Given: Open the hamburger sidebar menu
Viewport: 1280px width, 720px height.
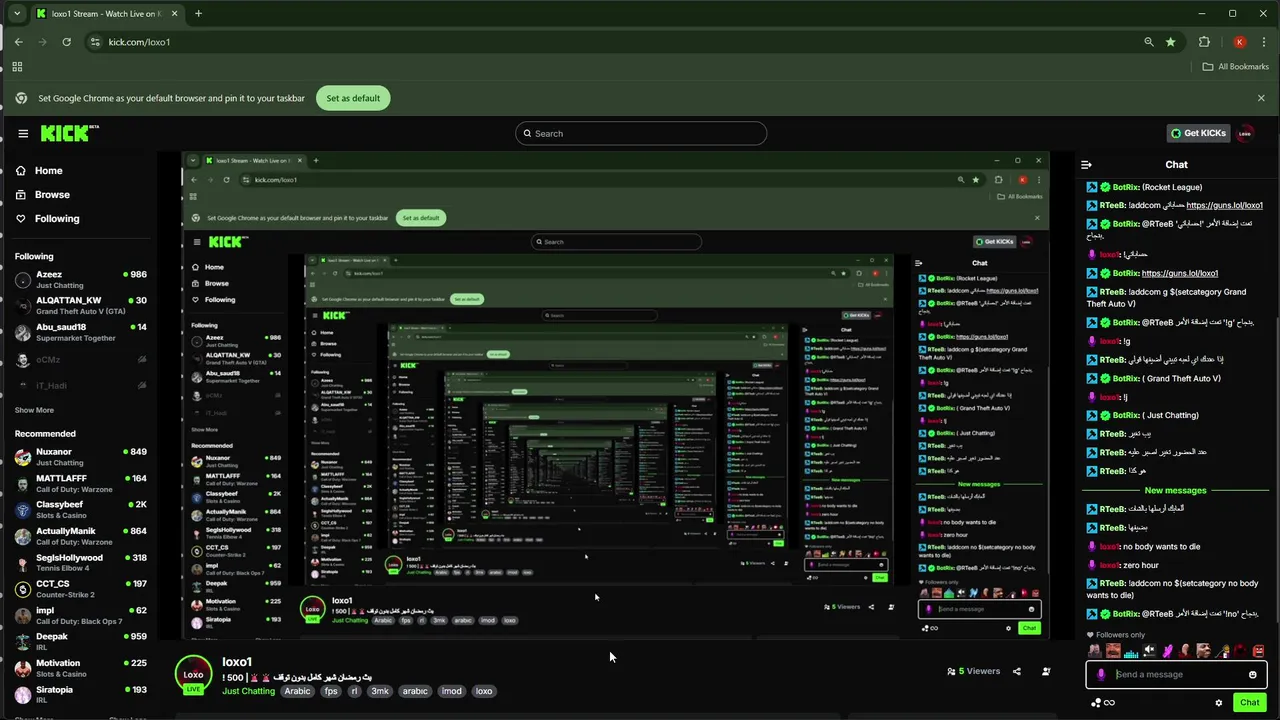Looking at the screenshot, I should [22, 133].
